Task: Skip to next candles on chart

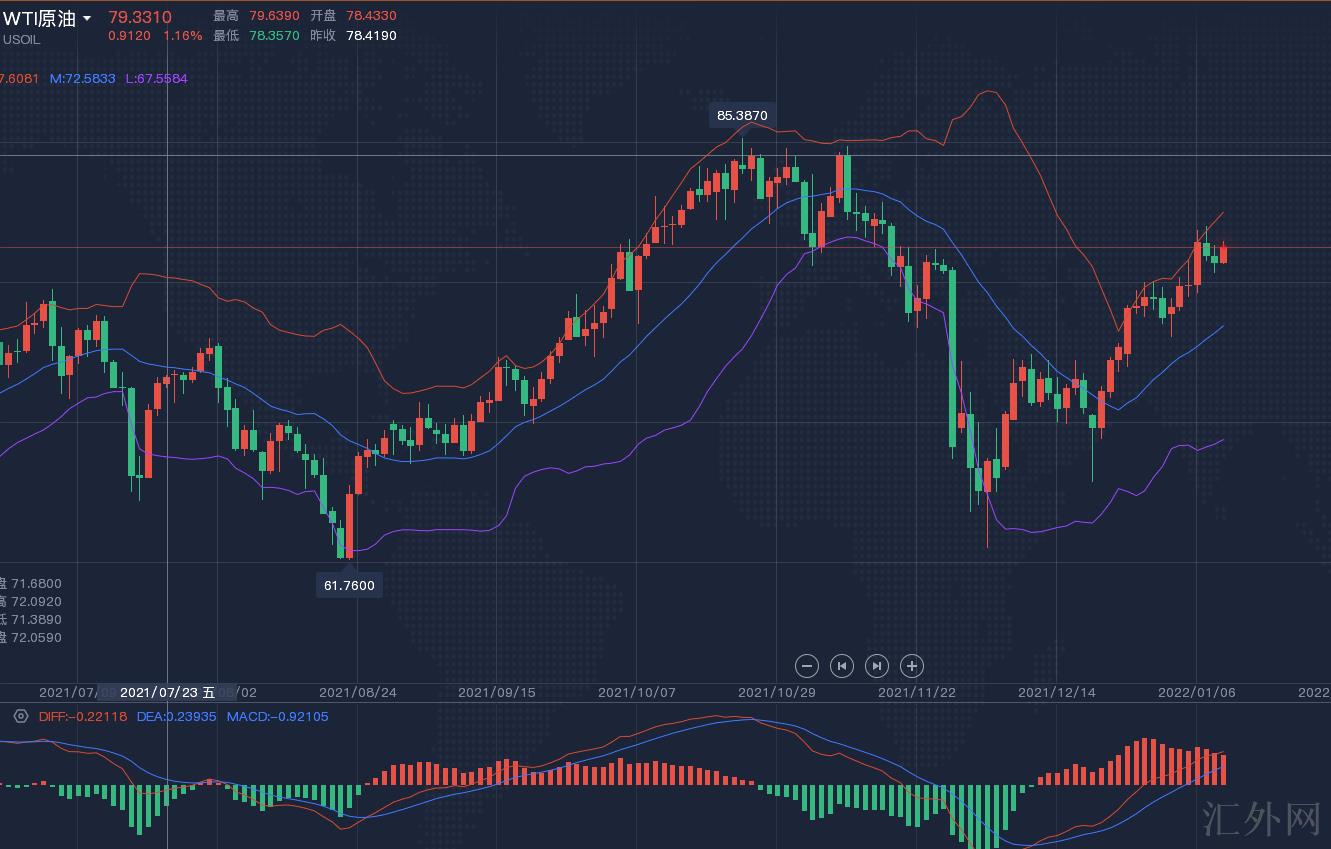Action: 876,666
